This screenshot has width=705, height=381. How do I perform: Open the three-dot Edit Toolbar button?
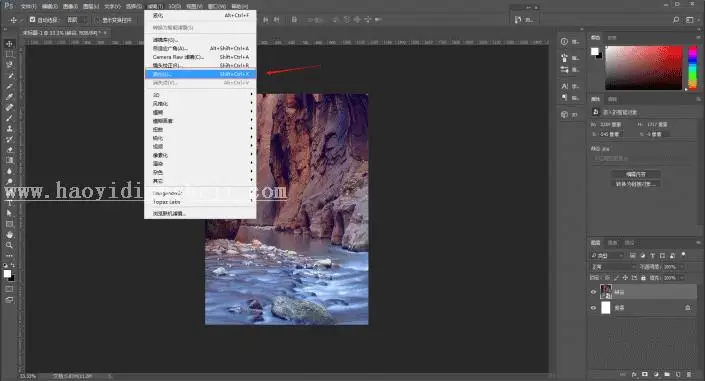[9, 255]
